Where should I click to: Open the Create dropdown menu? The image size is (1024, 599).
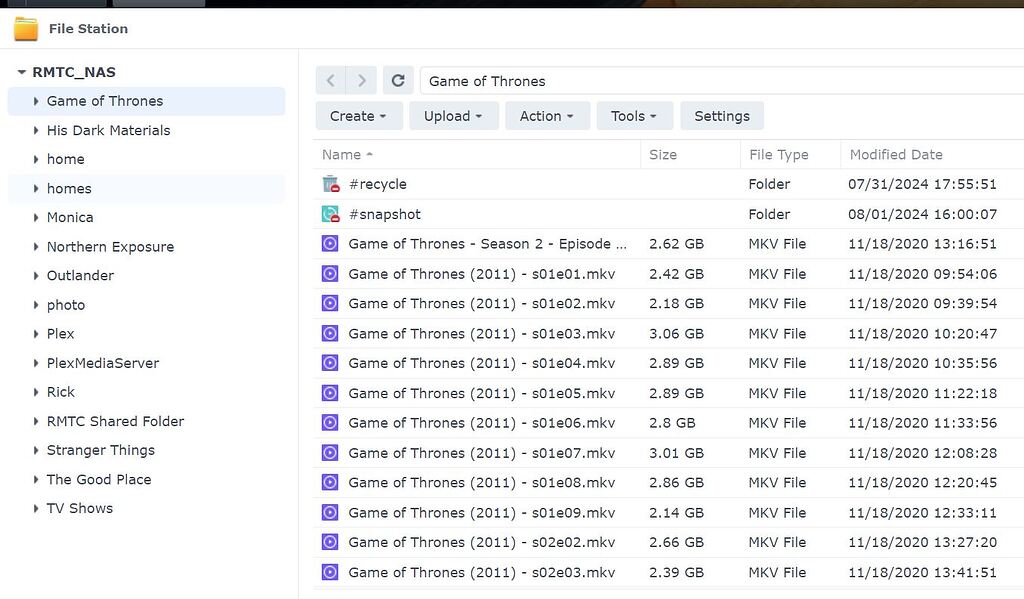point(359,116)
